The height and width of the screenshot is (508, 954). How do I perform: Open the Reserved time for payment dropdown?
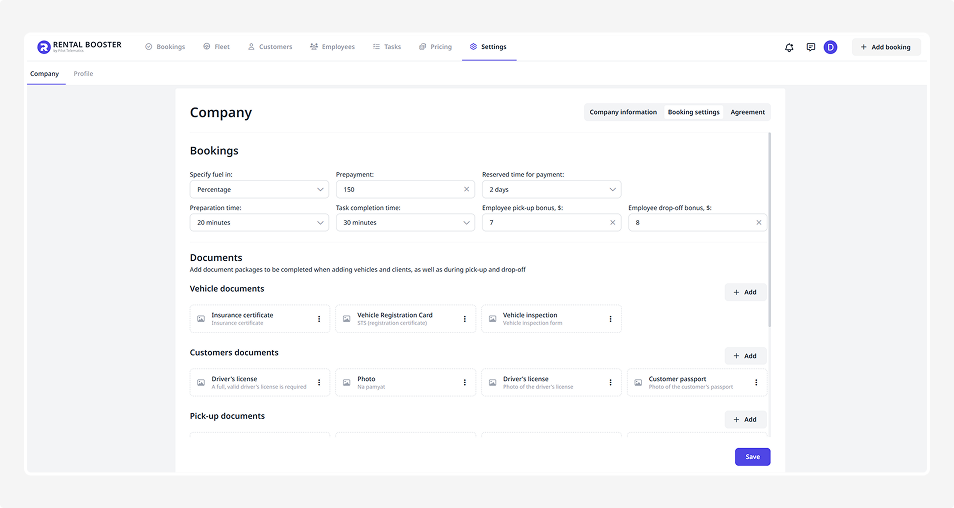tap(551, 189)
